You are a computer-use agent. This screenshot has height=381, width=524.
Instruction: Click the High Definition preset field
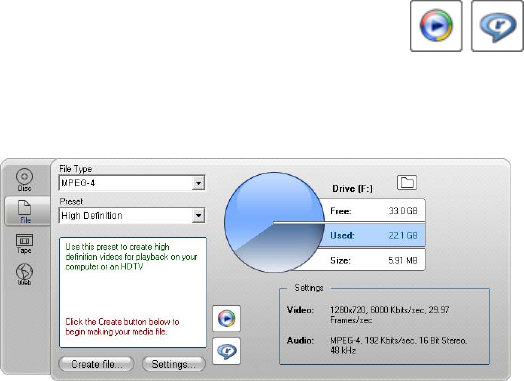point(132,216)
